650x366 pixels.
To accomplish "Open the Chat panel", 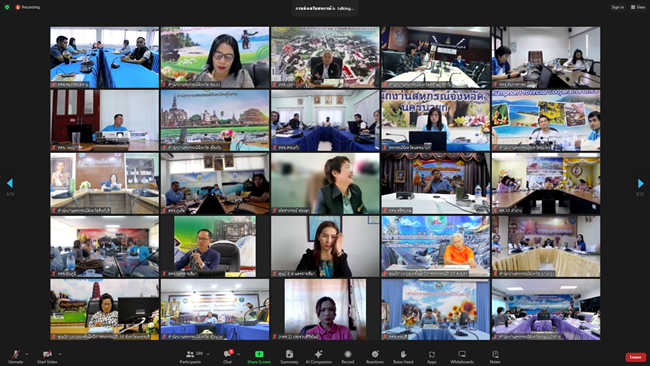I will 227,357.
